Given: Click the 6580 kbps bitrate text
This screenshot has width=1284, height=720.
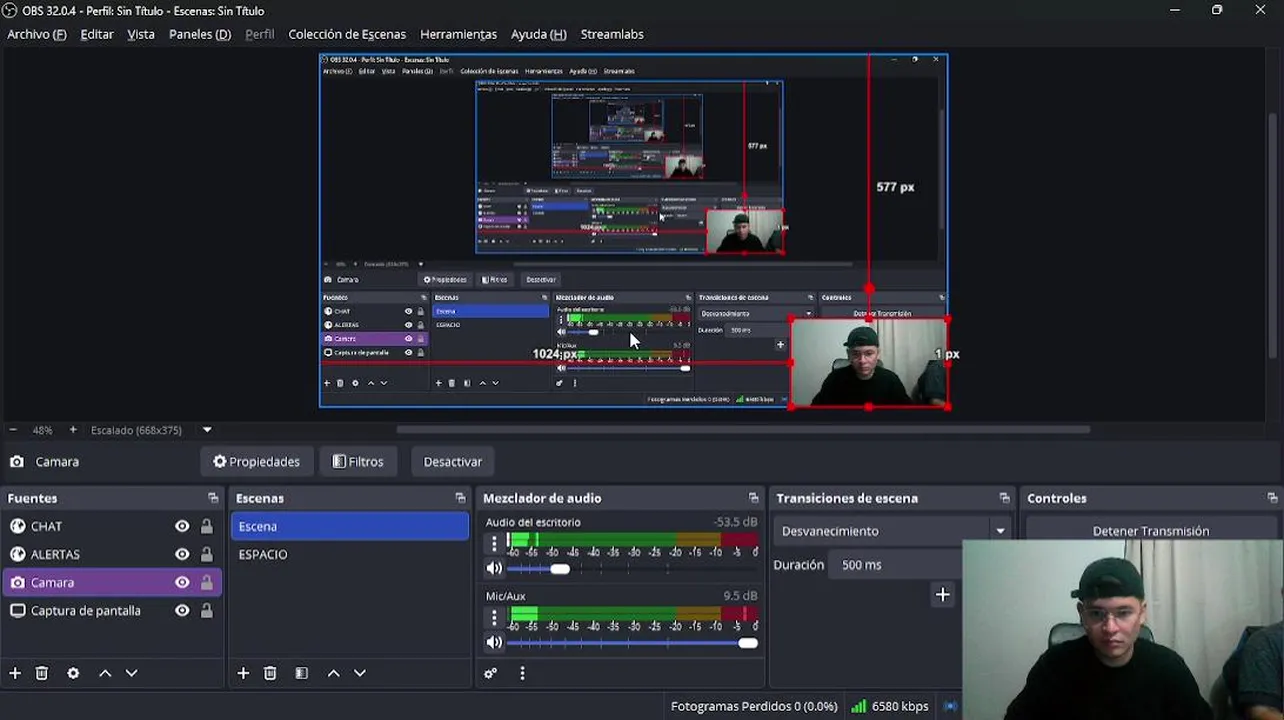Looking at the screenshot, I should [900, 706].
